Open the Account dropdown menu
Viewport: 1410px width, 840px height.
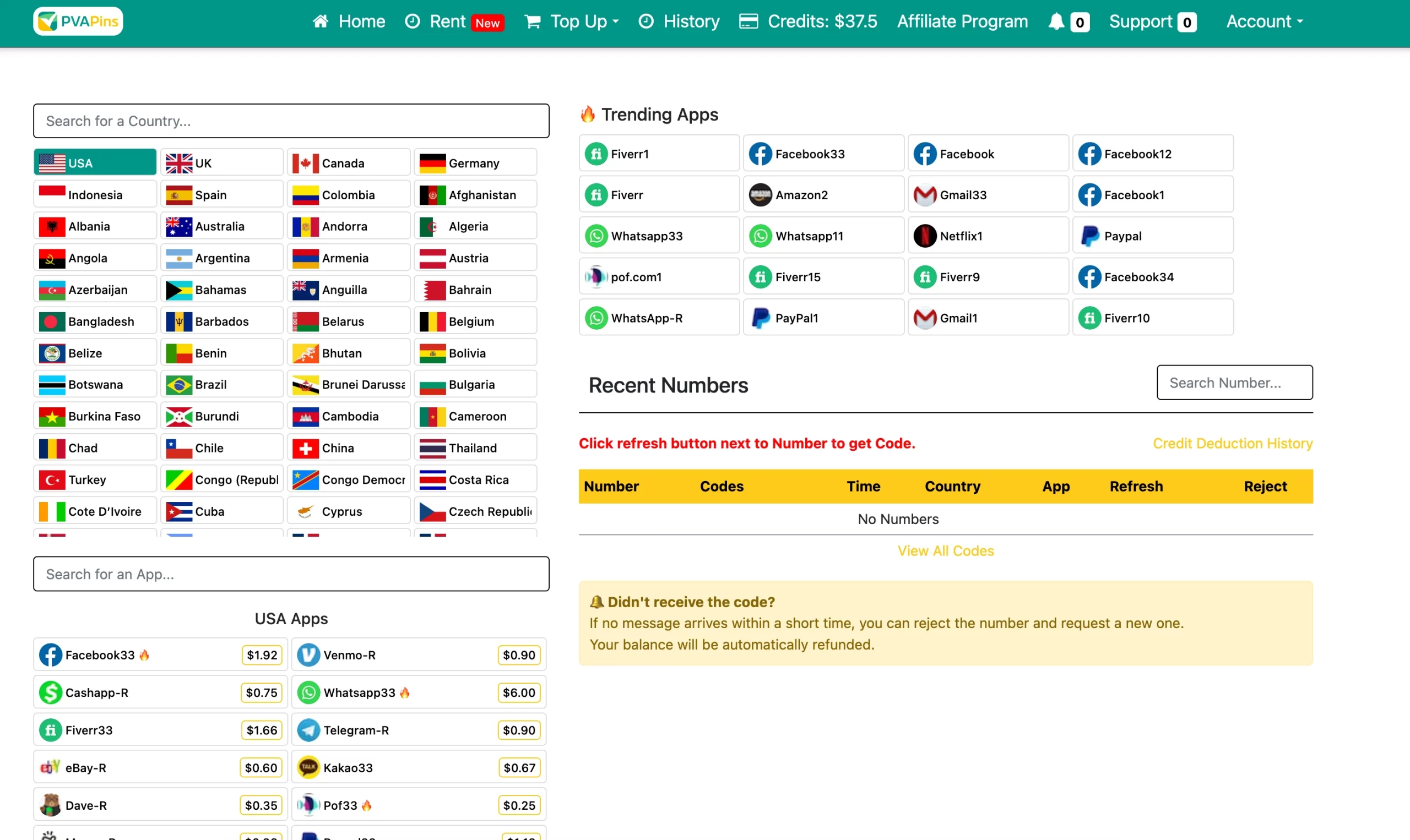pos(1265,21)
